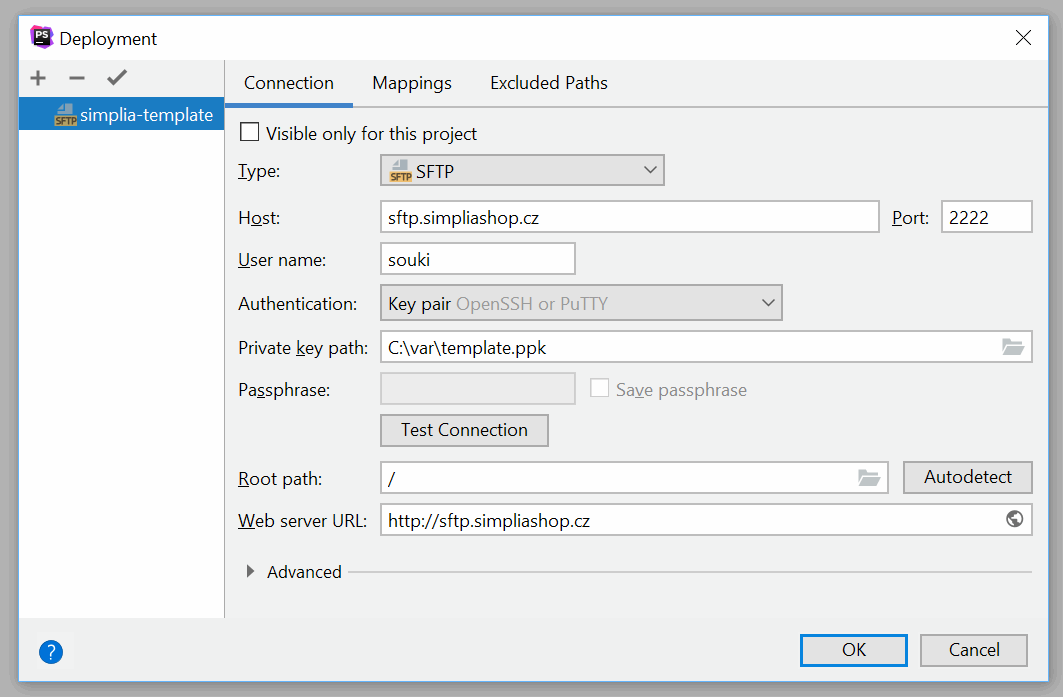Mark server as default with checkmark icon
Screen dimensions: 1063x697
click(117, 78)
